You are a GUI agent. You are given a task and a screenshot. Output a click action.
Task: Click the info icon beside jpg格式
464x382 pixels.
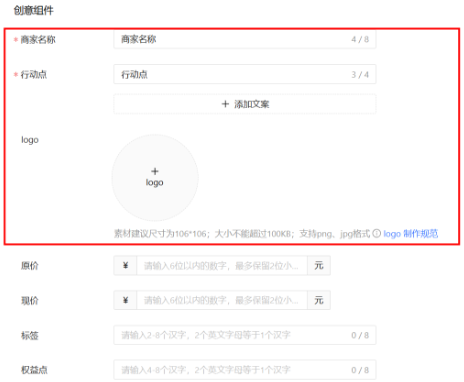click(376, 233)
